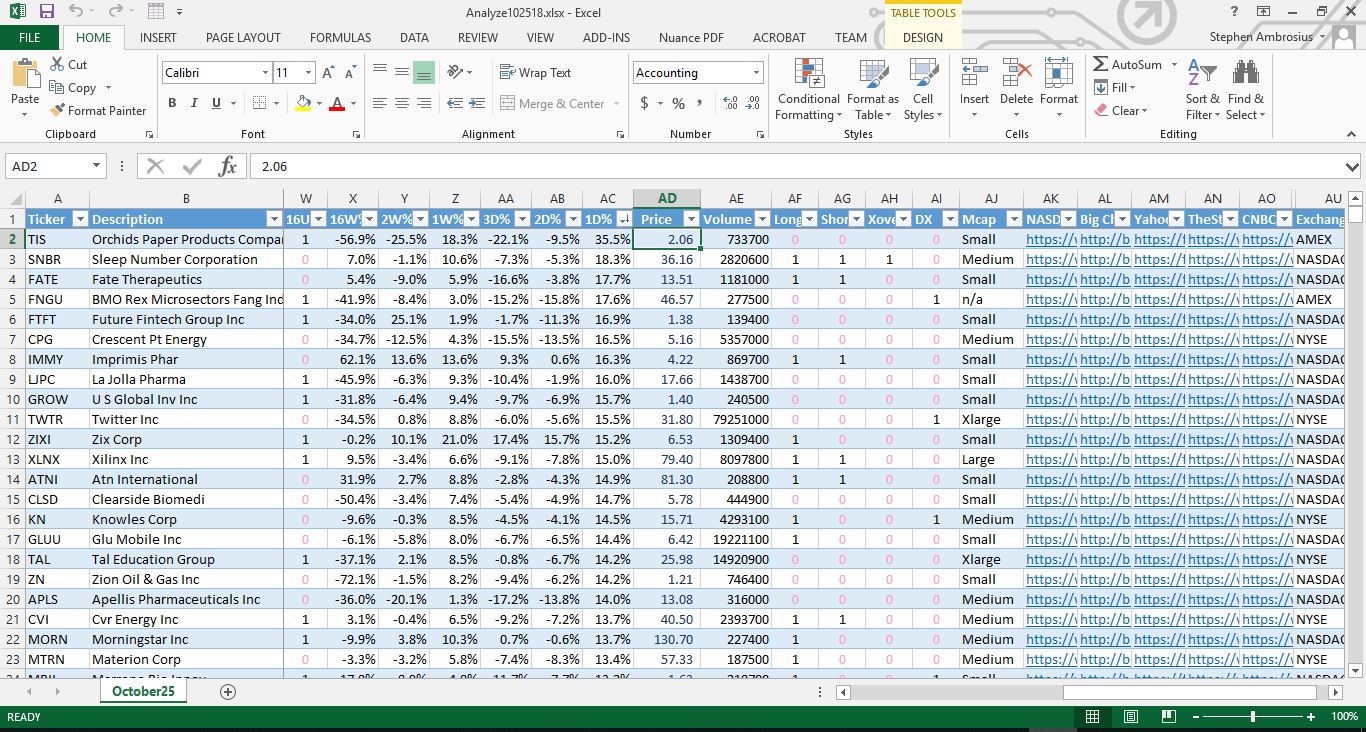Open the fill color yellow swatch

tap(304, 103)
